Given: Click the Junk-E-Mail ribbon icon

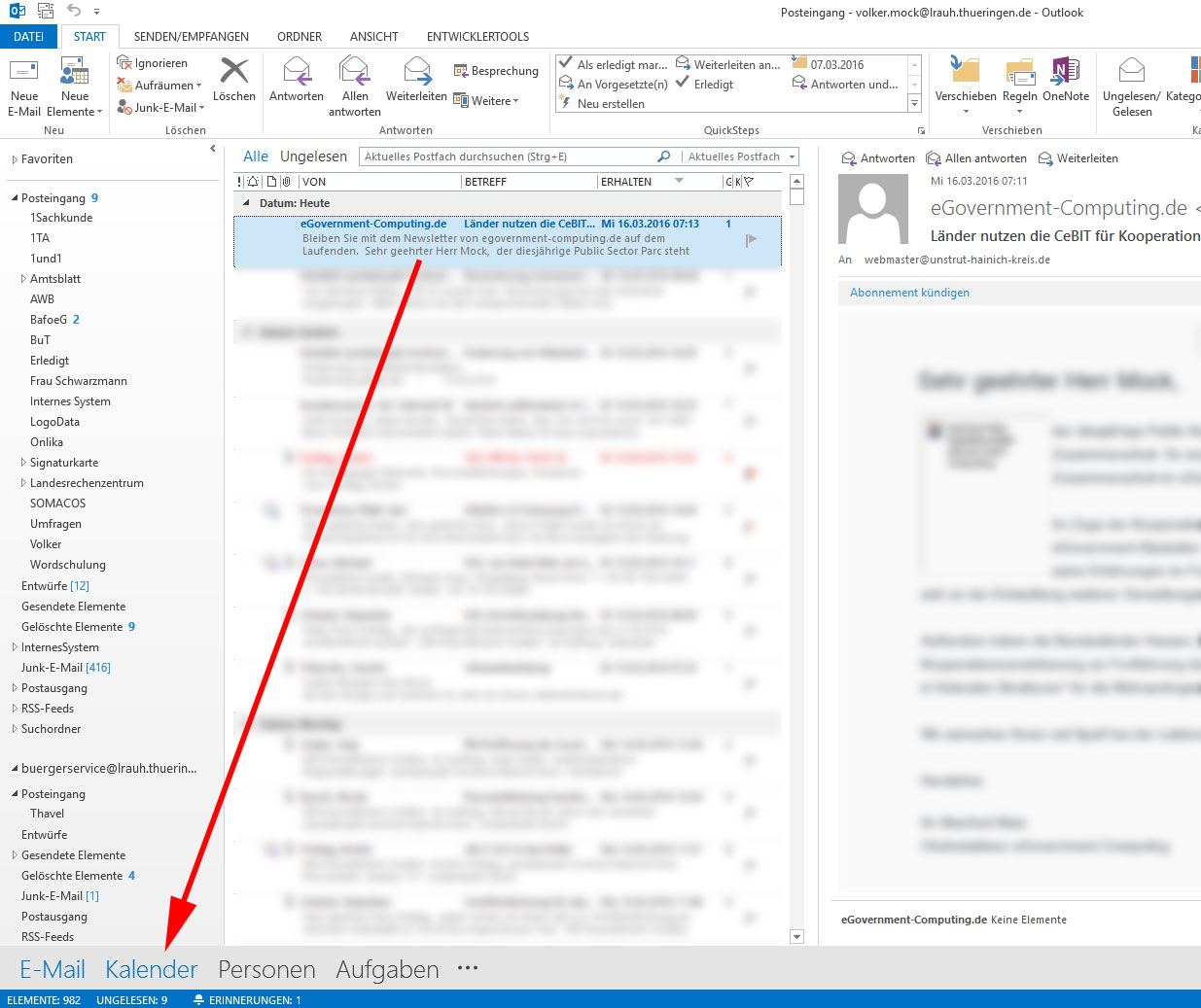Looking at the screenshot, I should (x=124, y=108).
